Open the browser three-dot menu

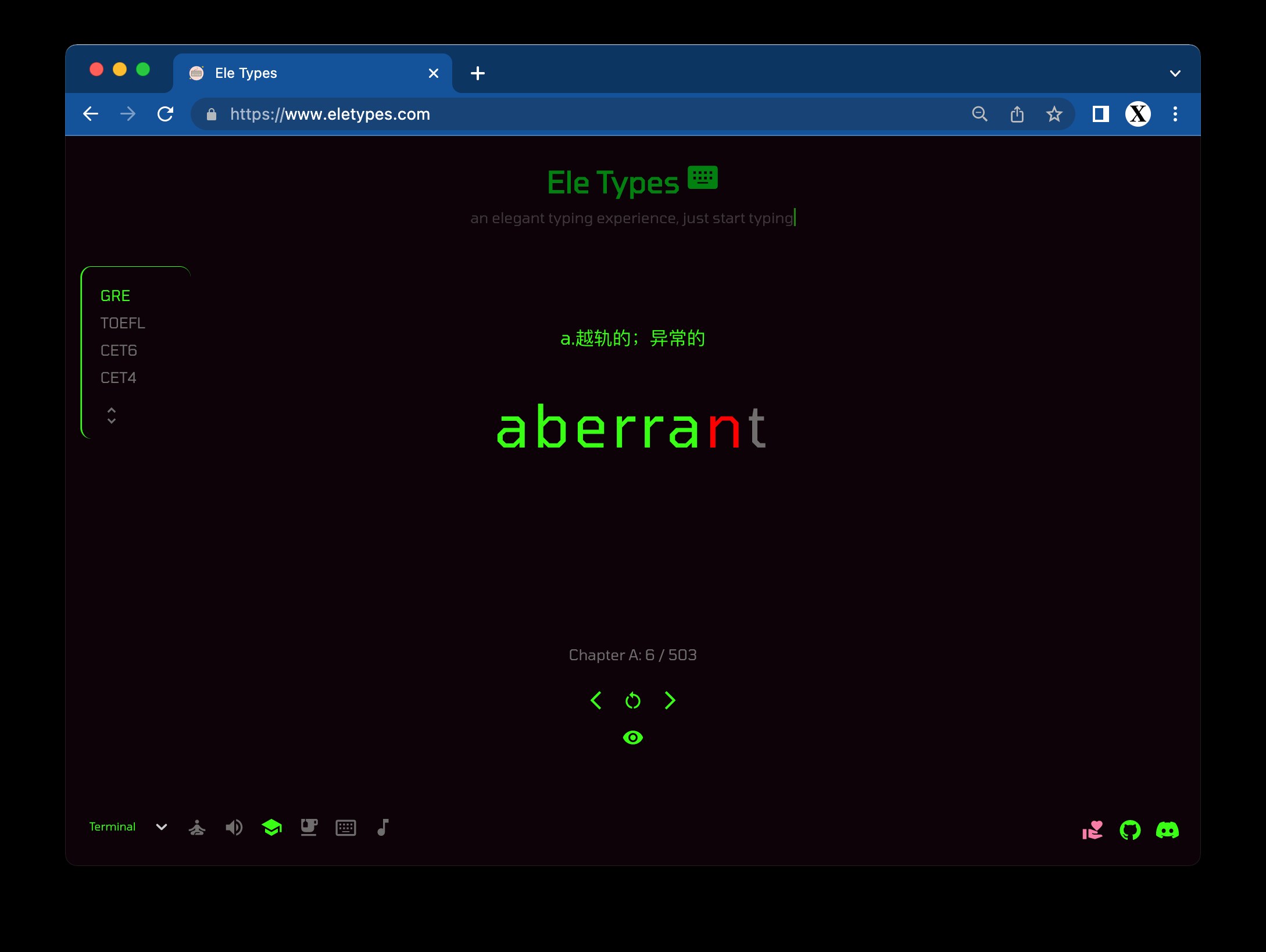point(1175,114)
